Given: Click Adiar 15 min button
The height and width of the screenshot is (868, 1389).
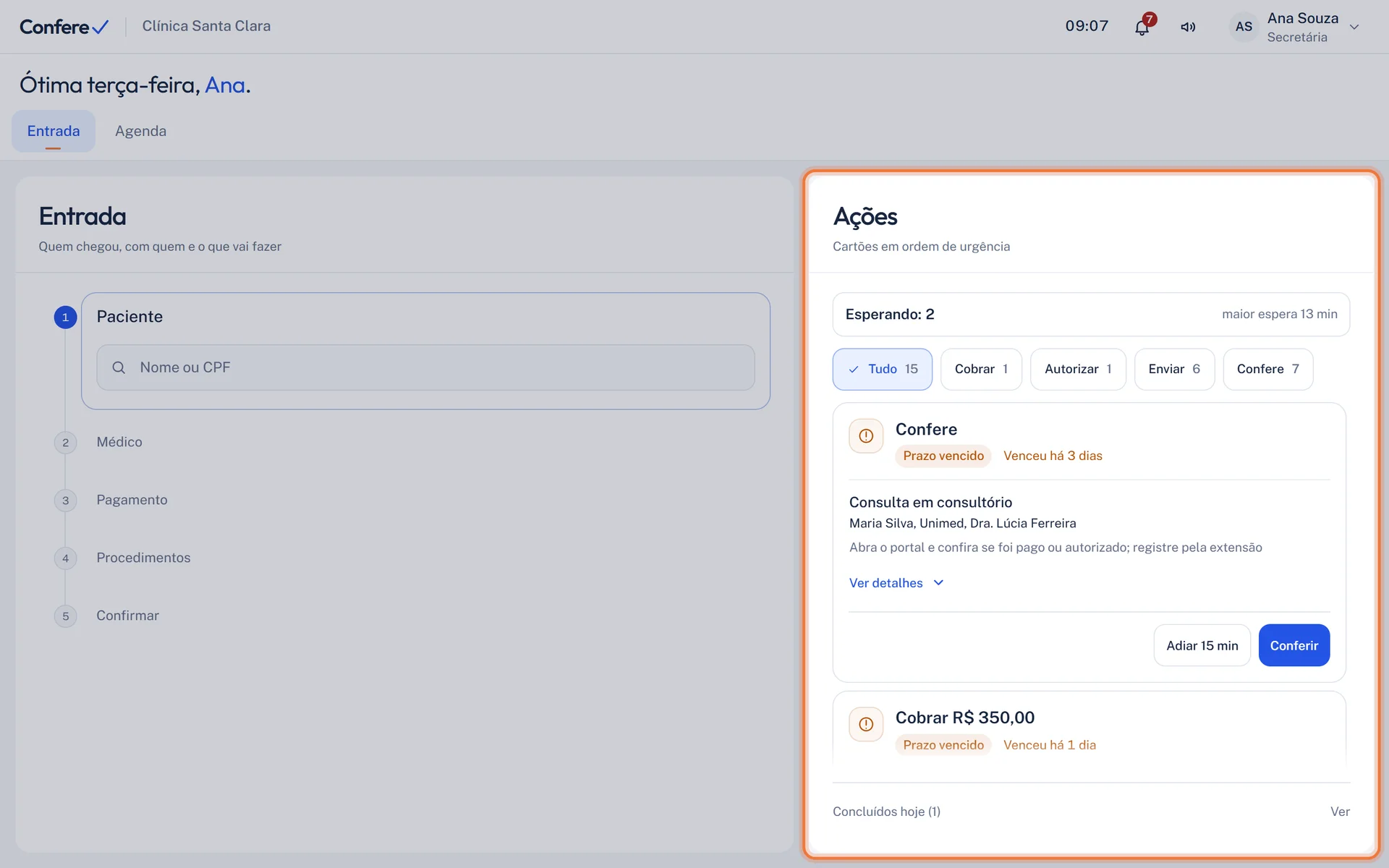Looking at the screenshot, I should (x=1202, y=645).
